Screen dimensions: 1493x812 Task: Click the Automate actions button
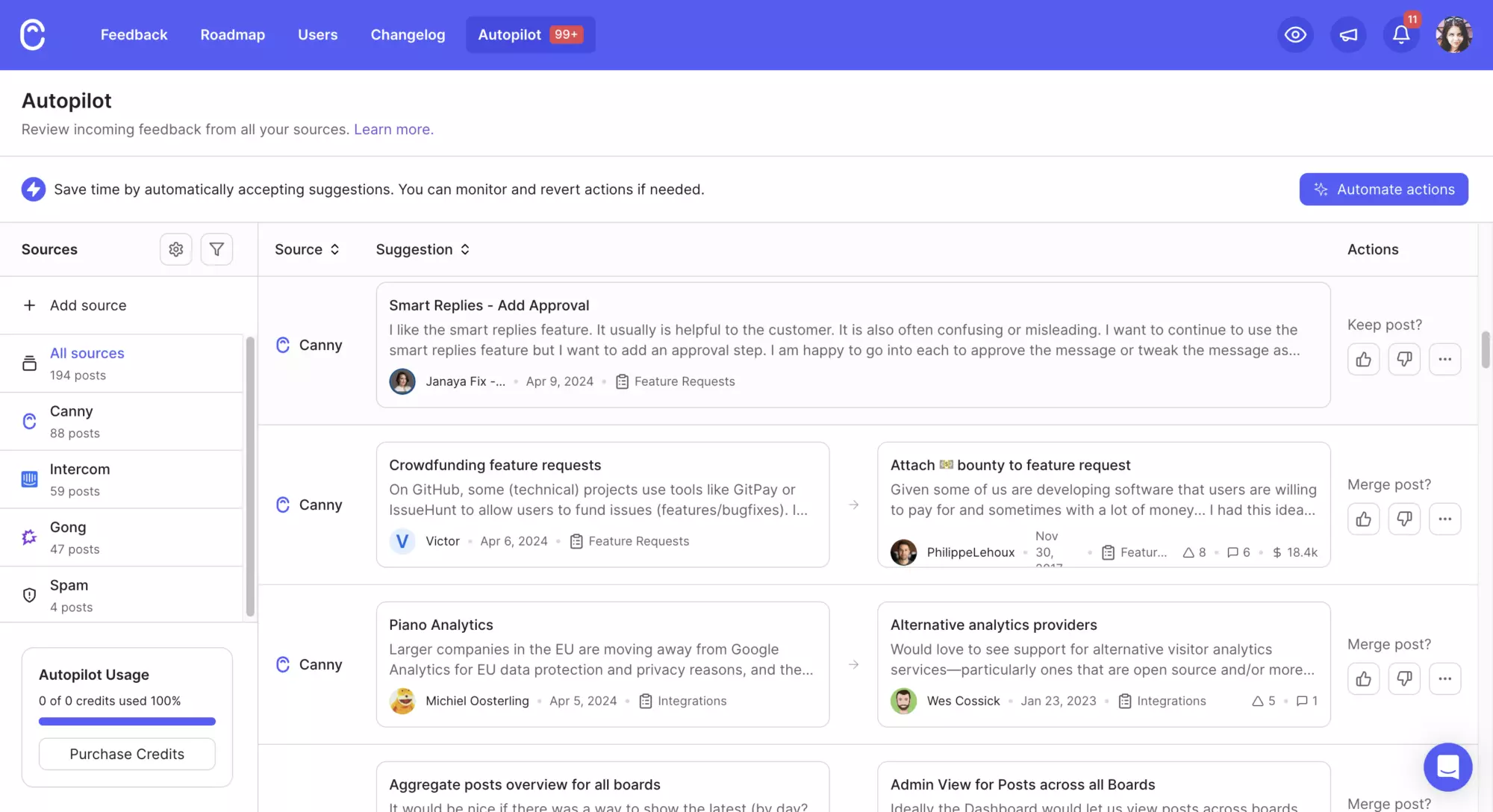tap(1383, 189)
